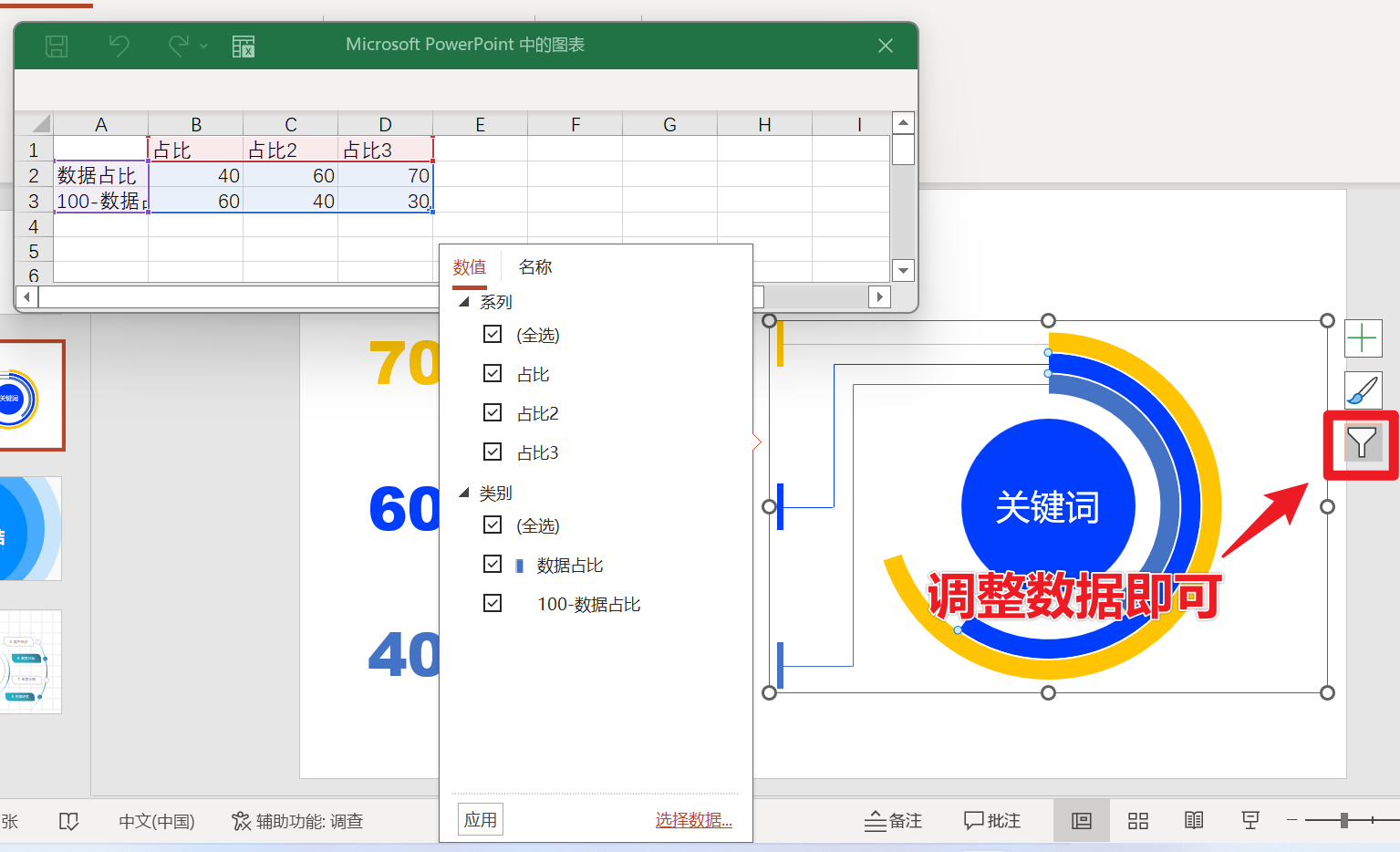
Task: Click spreadsheet vertical scroll down arrow
Action: pos(903,270)
